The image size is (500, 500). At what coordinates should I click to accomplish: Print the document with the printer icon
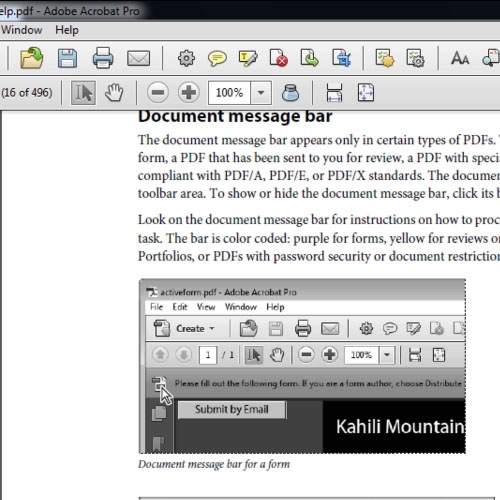coord(103,58)
